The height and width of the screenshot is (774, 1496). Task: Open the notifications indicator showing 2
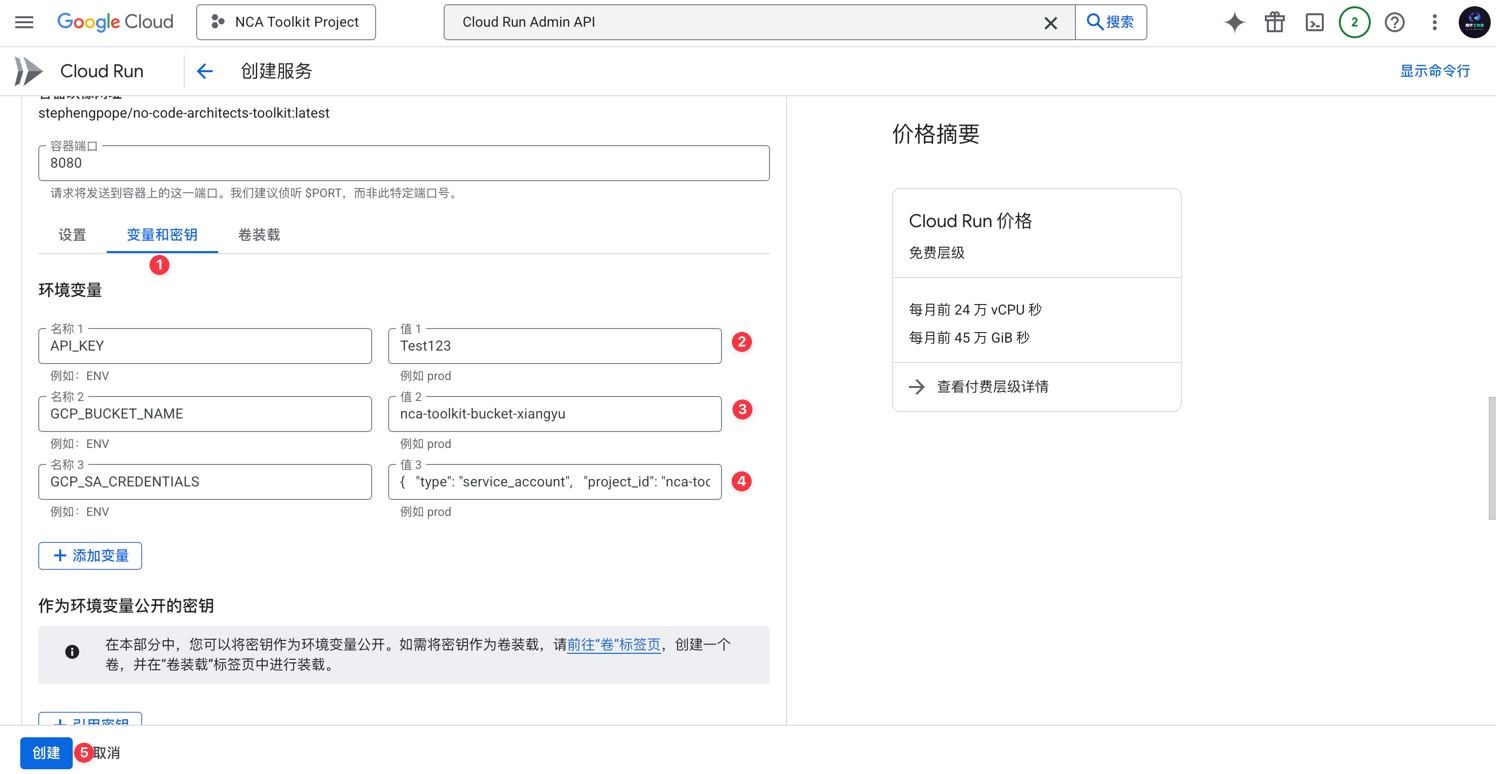tap(1354, 21)
